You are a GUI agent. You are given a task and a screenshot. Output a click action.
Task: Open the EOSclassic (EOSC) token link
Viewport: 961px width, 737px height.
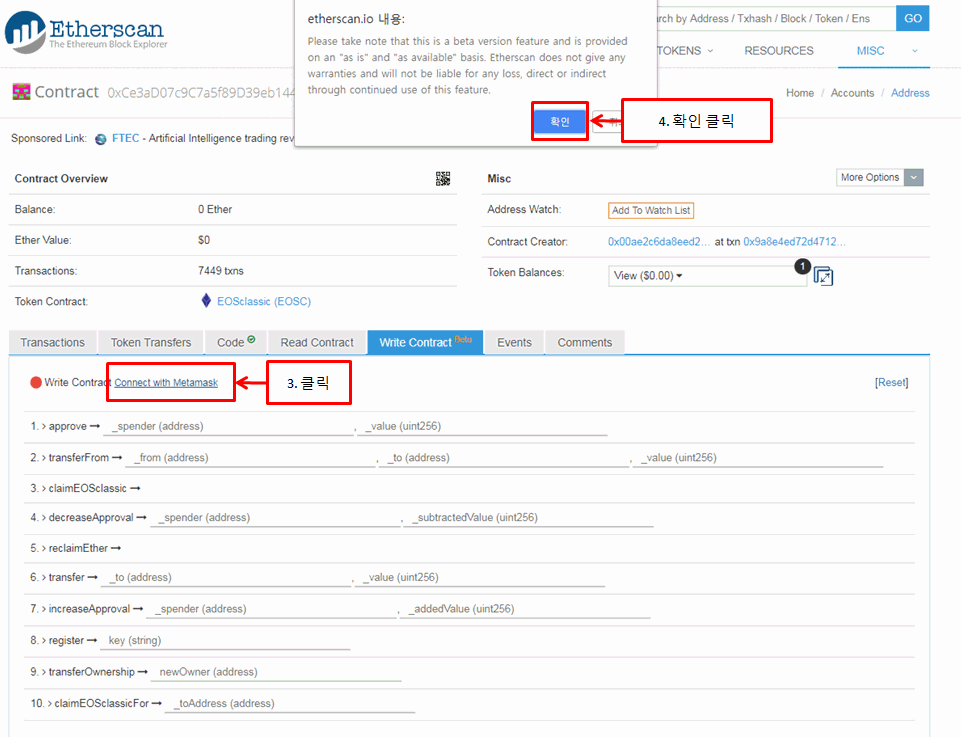click(x=264, y=301)
